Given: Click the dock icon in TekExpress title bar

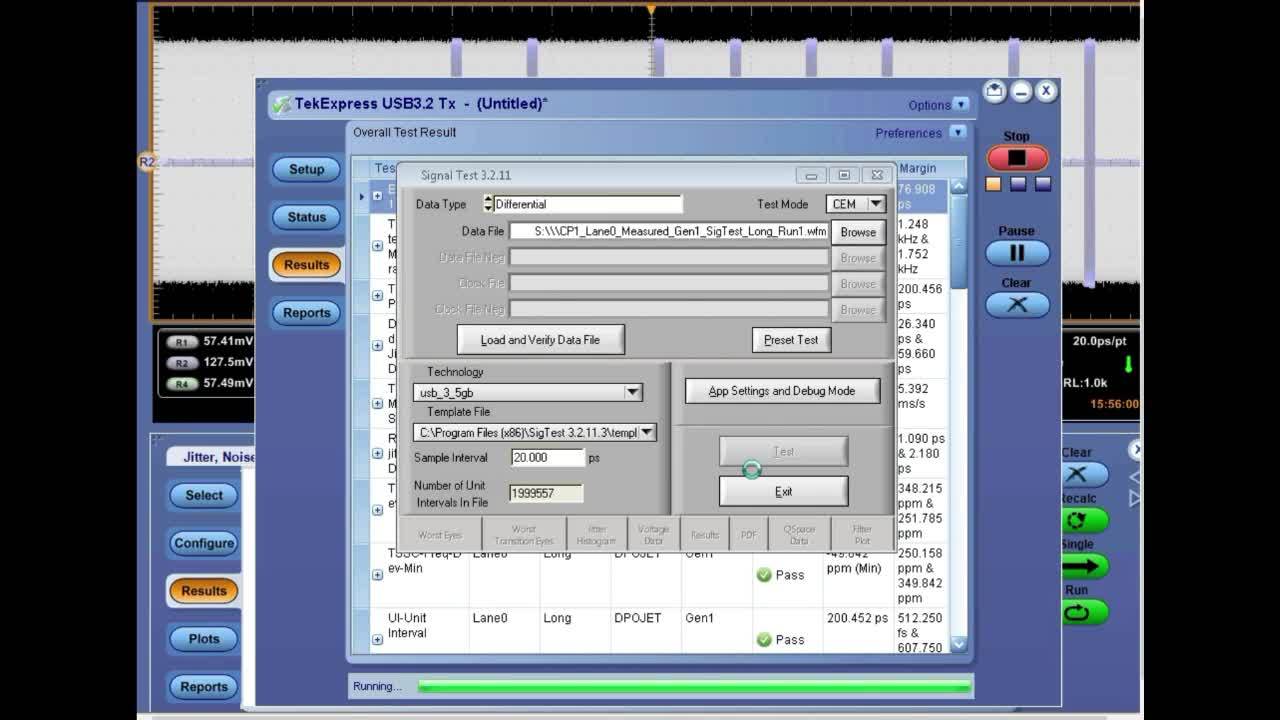Looking at the screenshot, I should (x=994, y=91).
